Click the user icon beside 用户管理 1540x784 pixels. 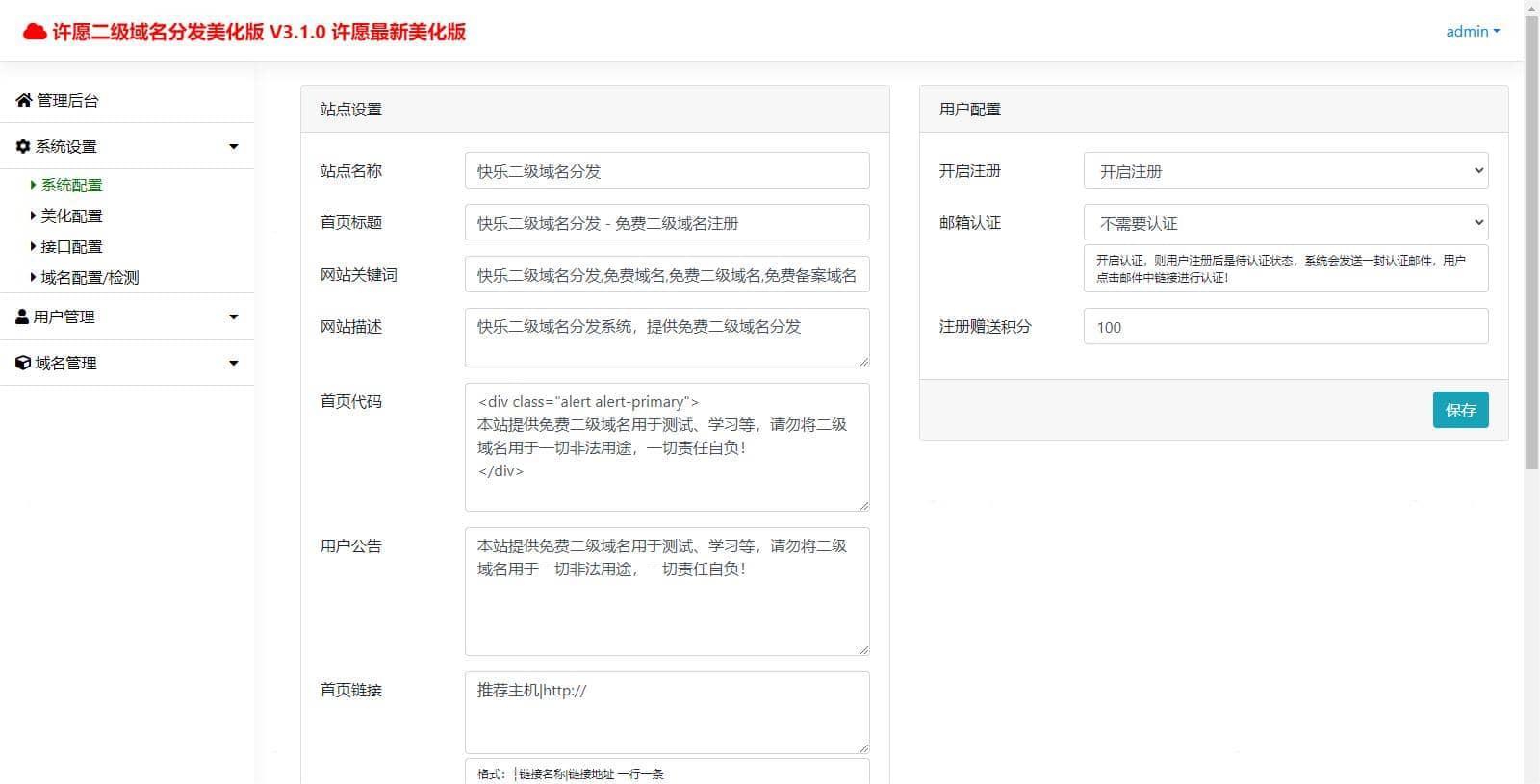coord(22,316)
